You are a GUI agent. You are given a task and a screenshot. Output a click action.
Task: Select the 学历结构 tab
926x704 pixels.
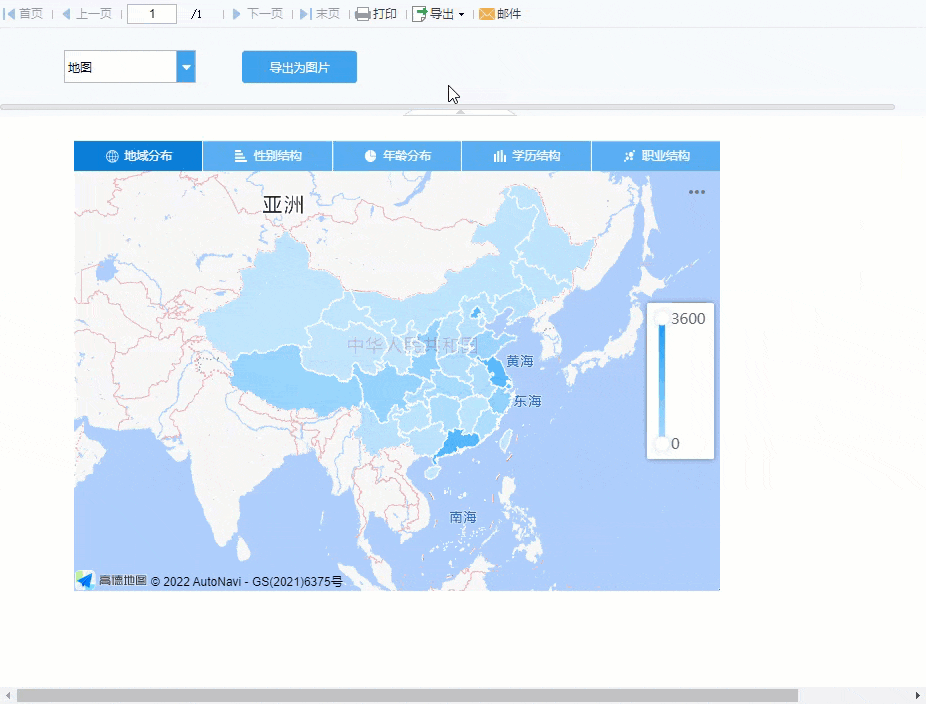pyautogui.click(x=526, y=156)
